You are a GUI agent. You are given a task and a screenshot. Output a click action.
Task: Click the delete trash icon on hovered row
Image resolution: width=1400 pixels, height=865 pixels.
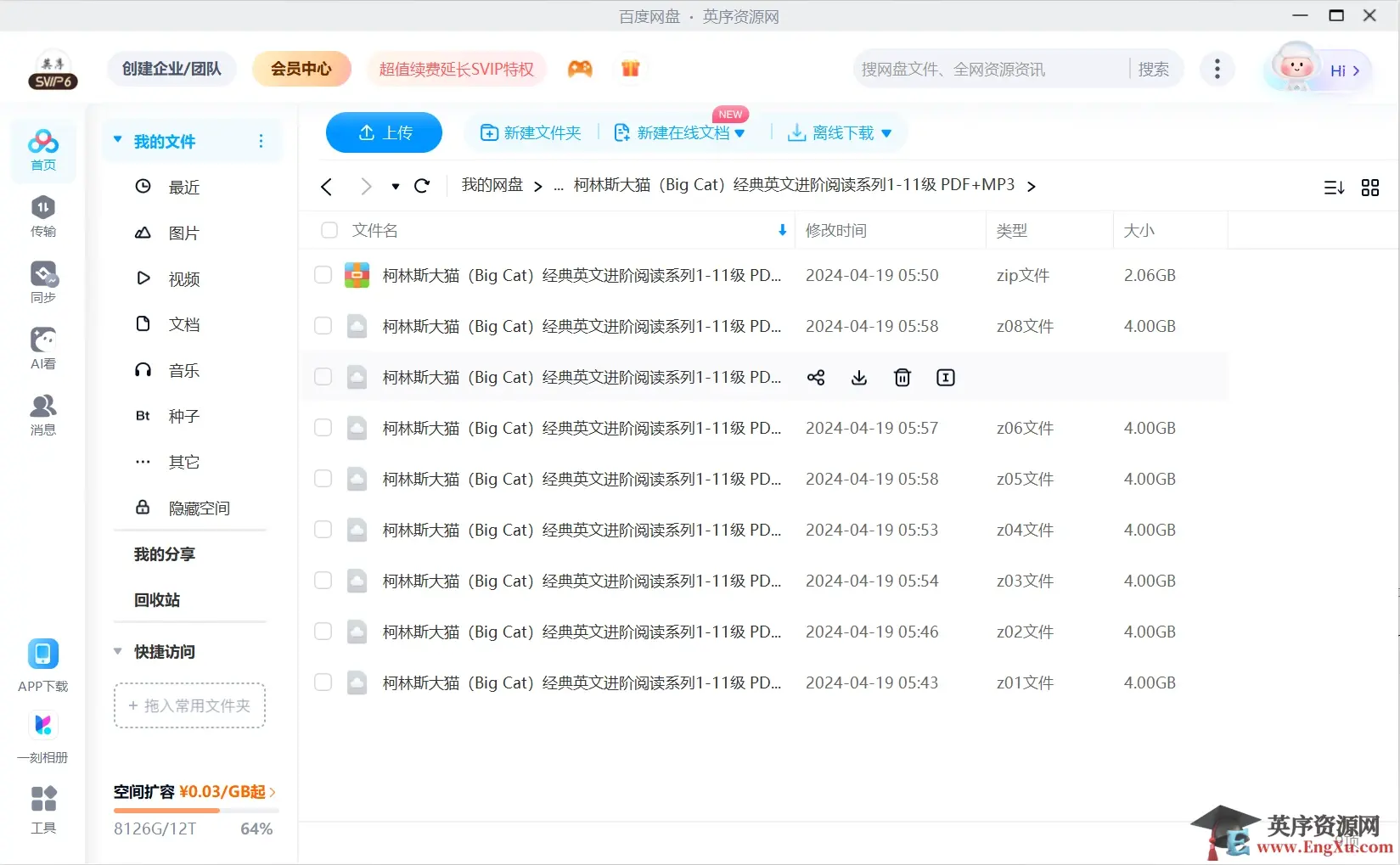(x=902, y=378)
